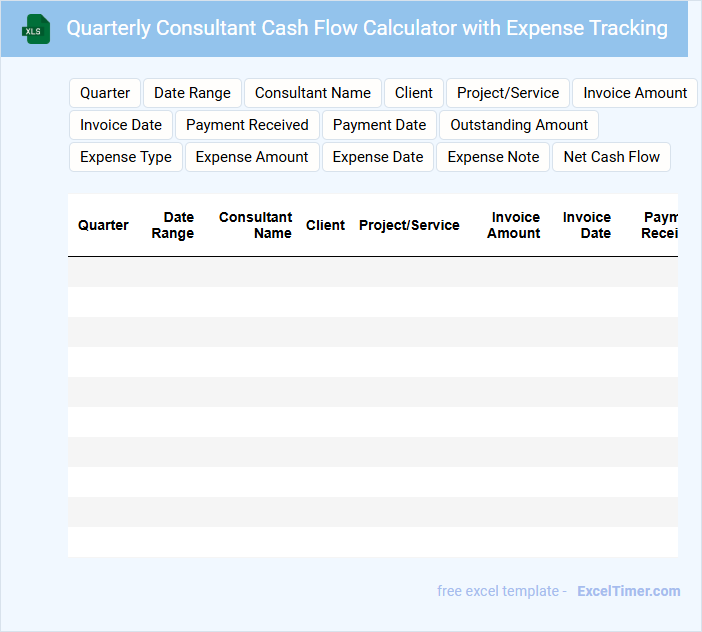702x632 pixels.
Task: Click the Net Cash Flow tag
Action: (611, 157)
